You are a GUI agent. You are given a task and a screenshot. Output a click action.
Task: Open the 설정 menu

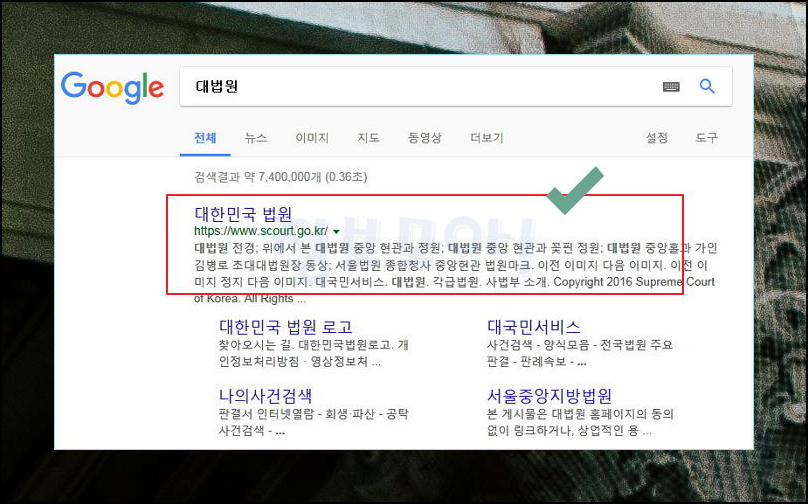tap(657, 138)
